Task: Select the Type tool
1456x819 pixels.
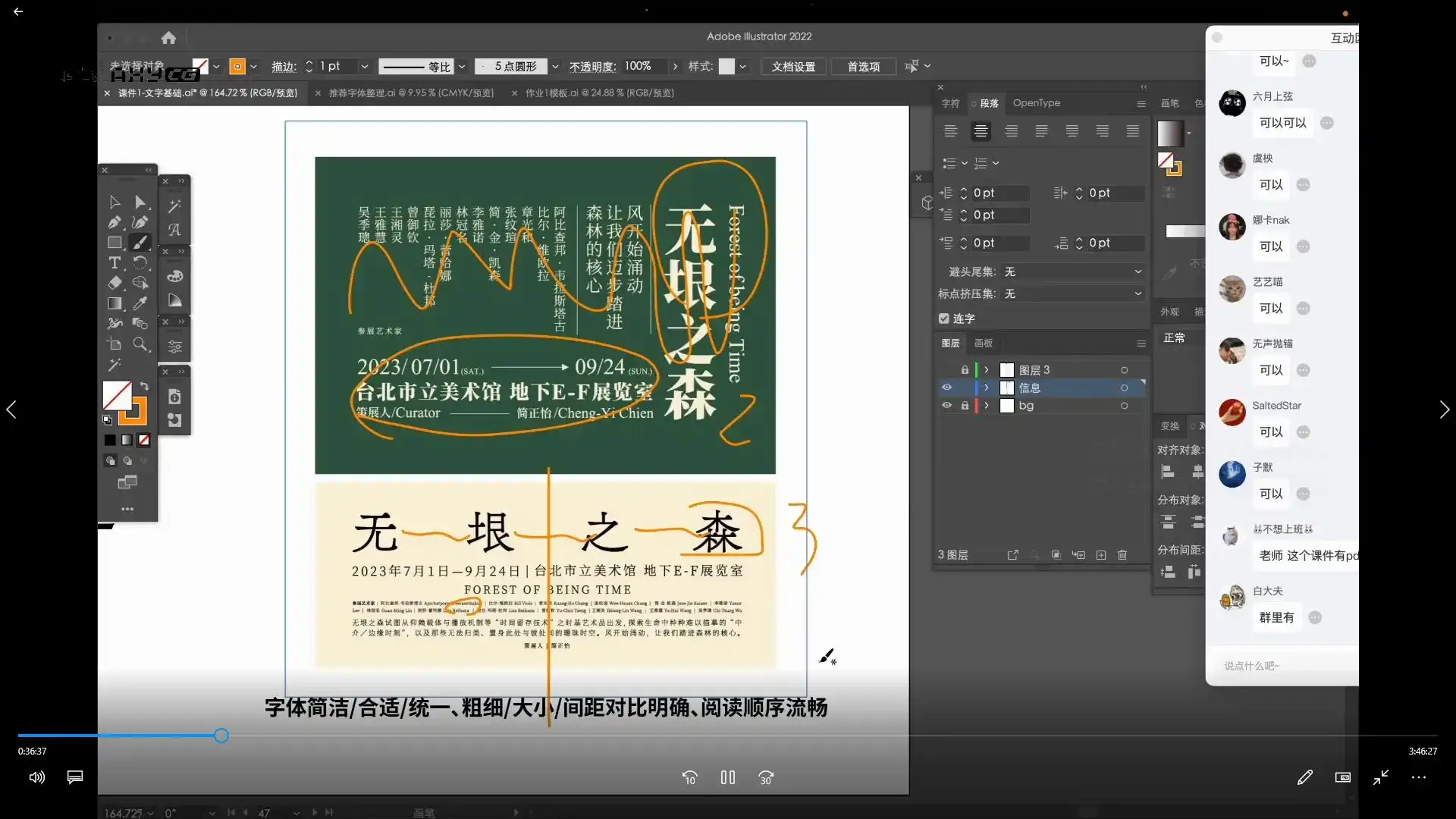Action: [x=113, y=263]
